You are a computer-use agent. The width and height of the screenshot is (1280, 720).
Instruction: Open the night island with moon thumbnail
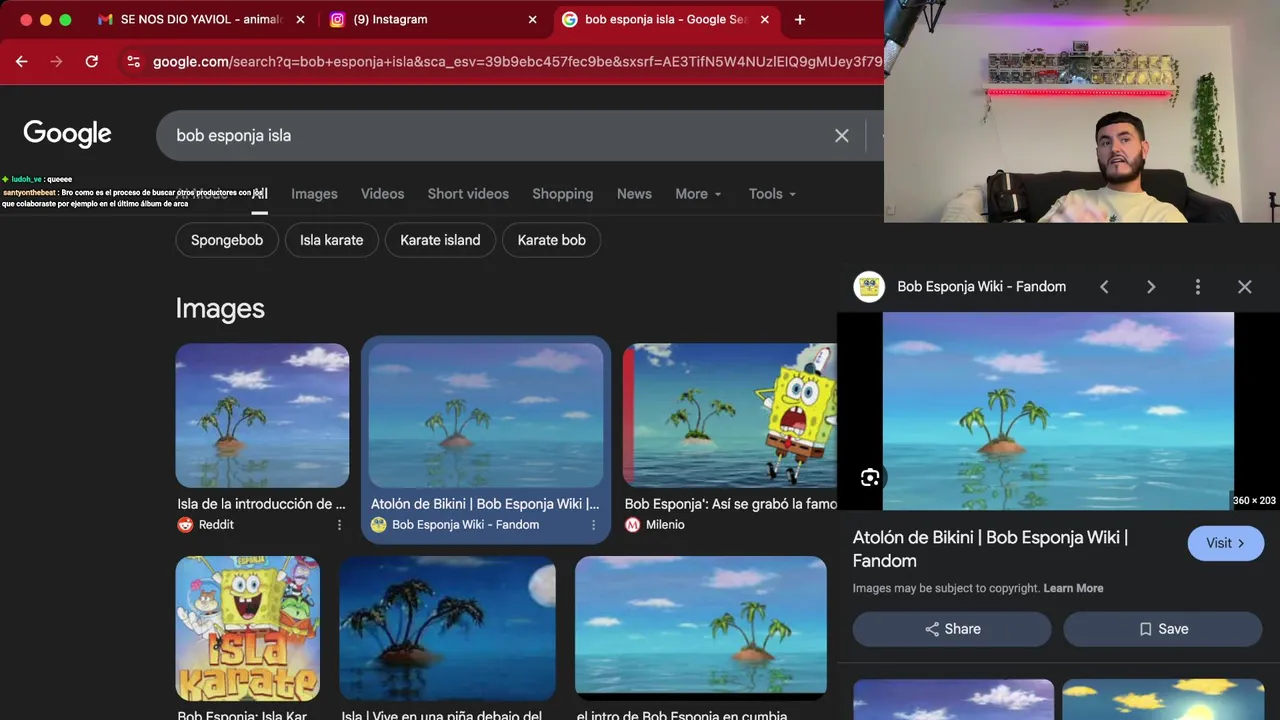447,628
